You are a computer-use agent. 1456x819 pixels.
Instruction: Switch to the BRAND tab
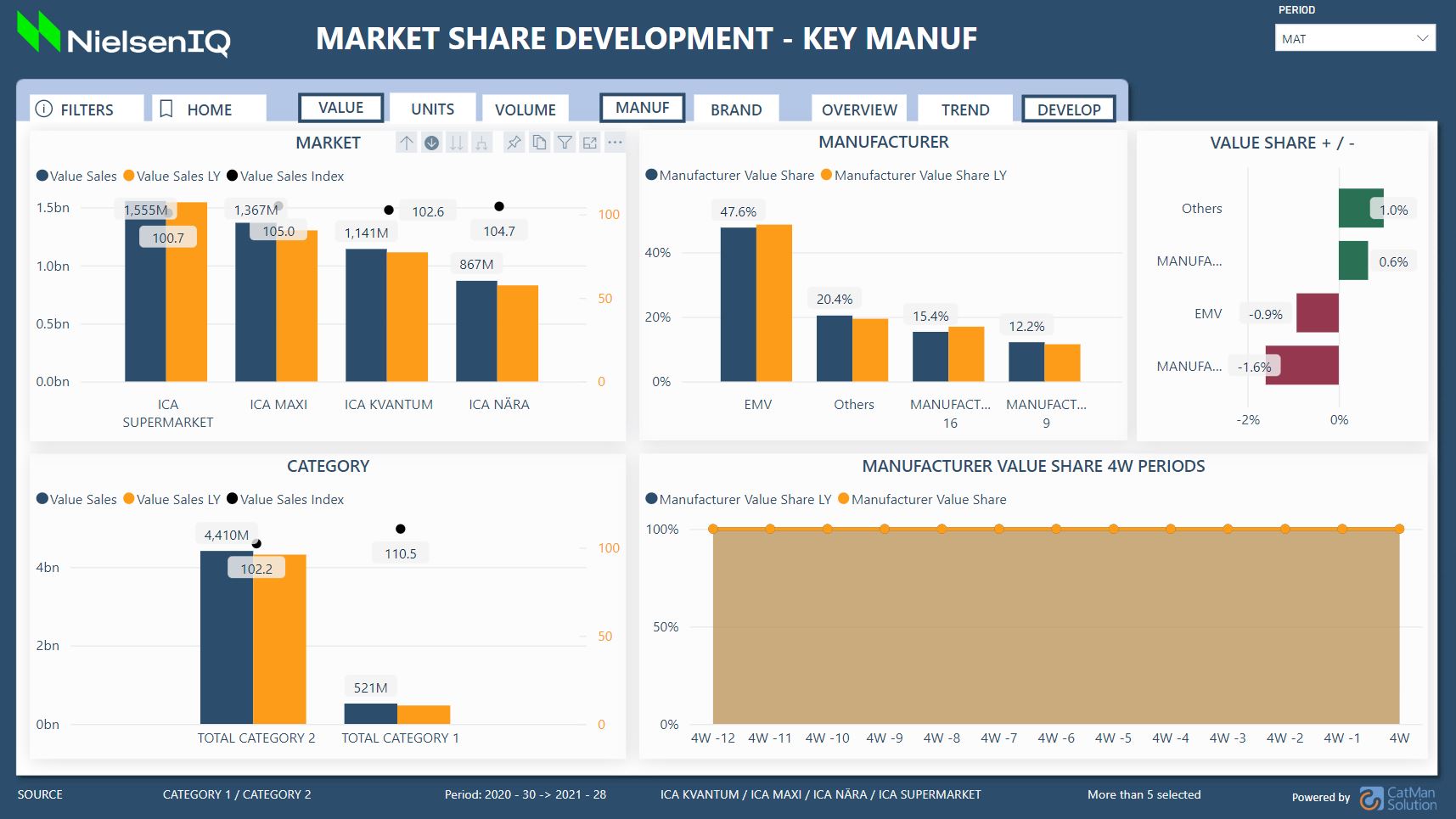click(736, 109)
